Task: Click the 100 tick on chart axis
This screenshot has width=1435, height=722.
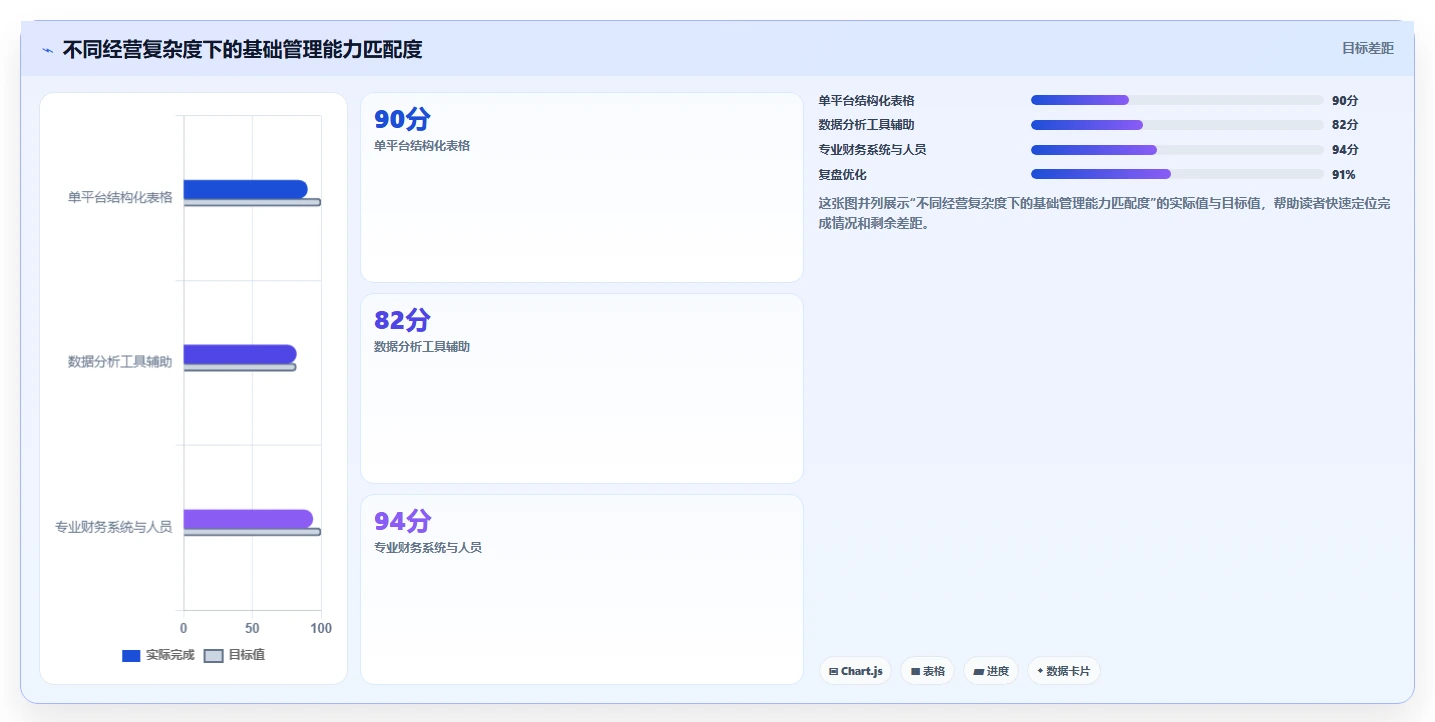Action: click(321, 628)
